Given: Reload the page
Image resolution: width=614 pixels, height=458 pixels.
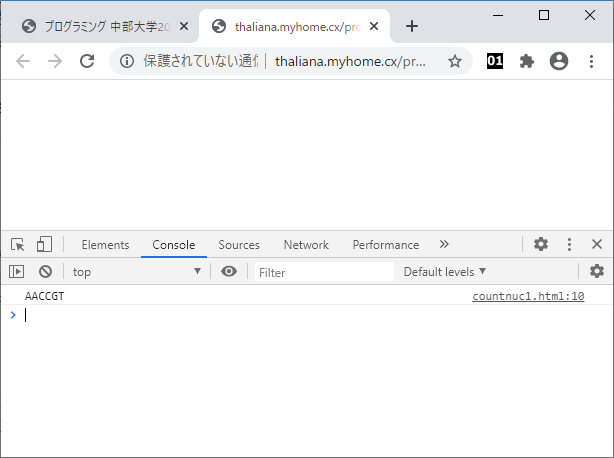Looking at the screenshot, I should 87,61.
